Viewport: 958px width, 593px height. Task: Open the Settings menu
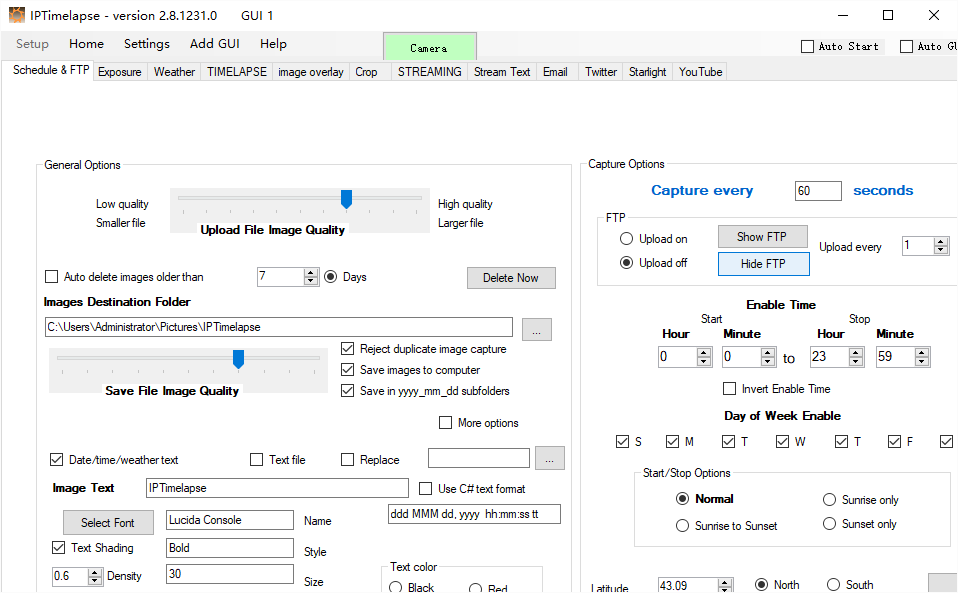click(147, 44)
